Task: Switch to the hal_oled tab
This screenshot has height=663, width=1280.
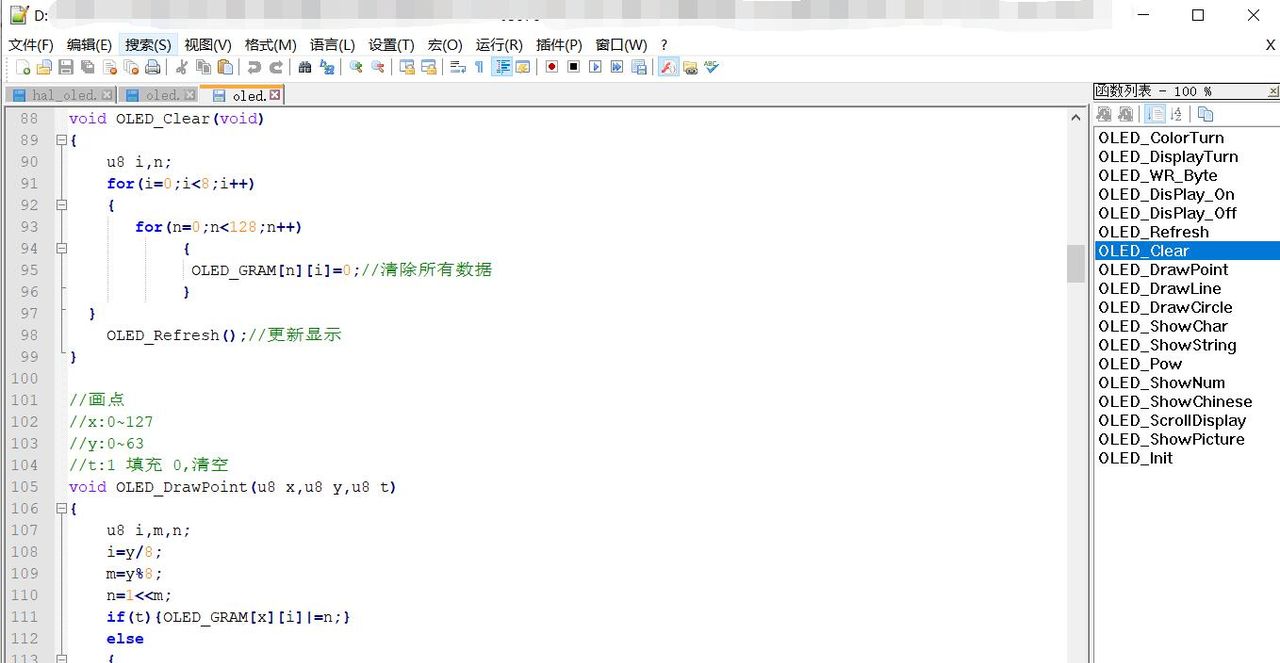Action: tap(60, 95)
